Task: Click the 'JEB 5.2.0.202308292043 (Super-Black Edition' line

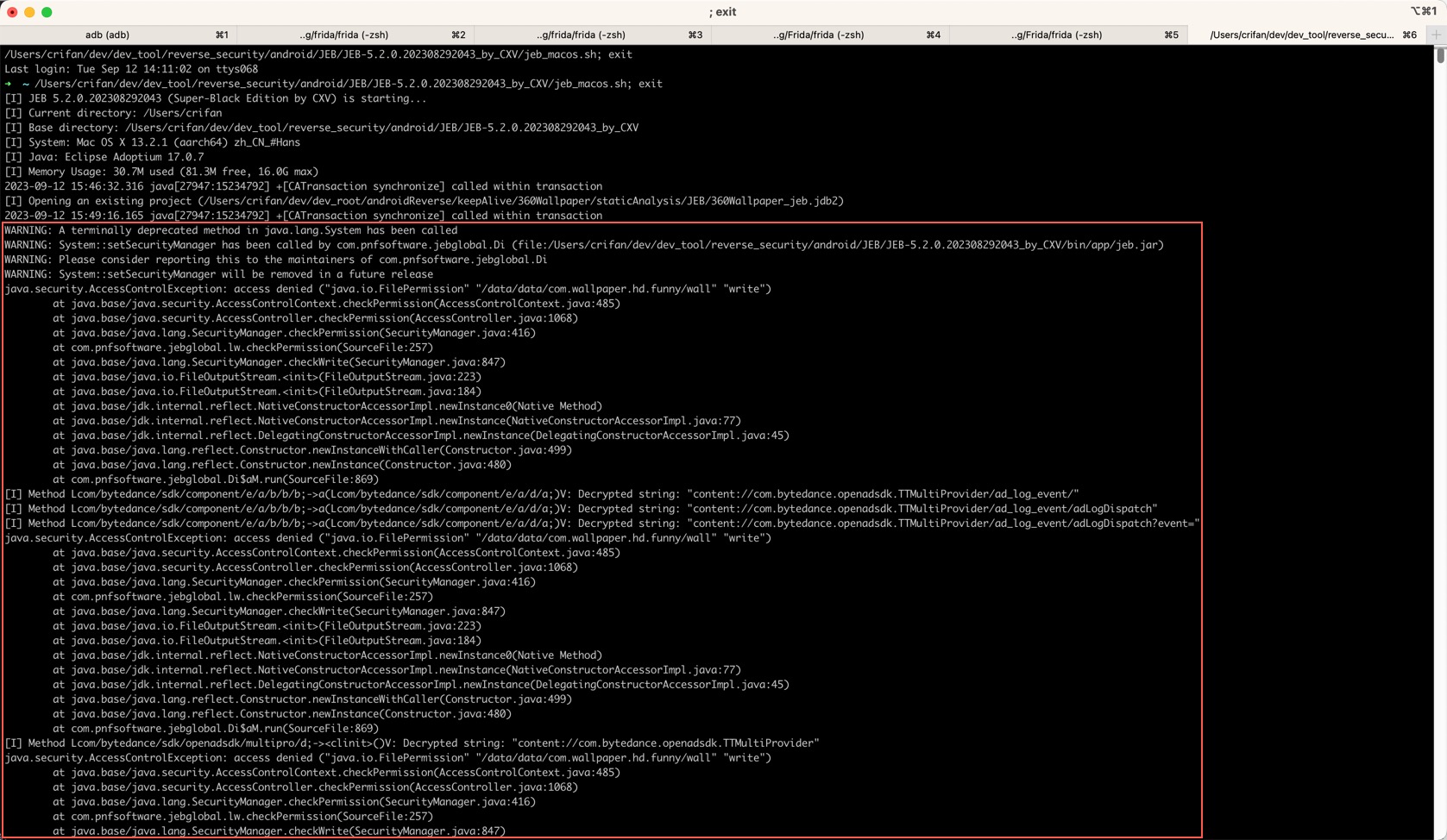Action: (216, 98)
